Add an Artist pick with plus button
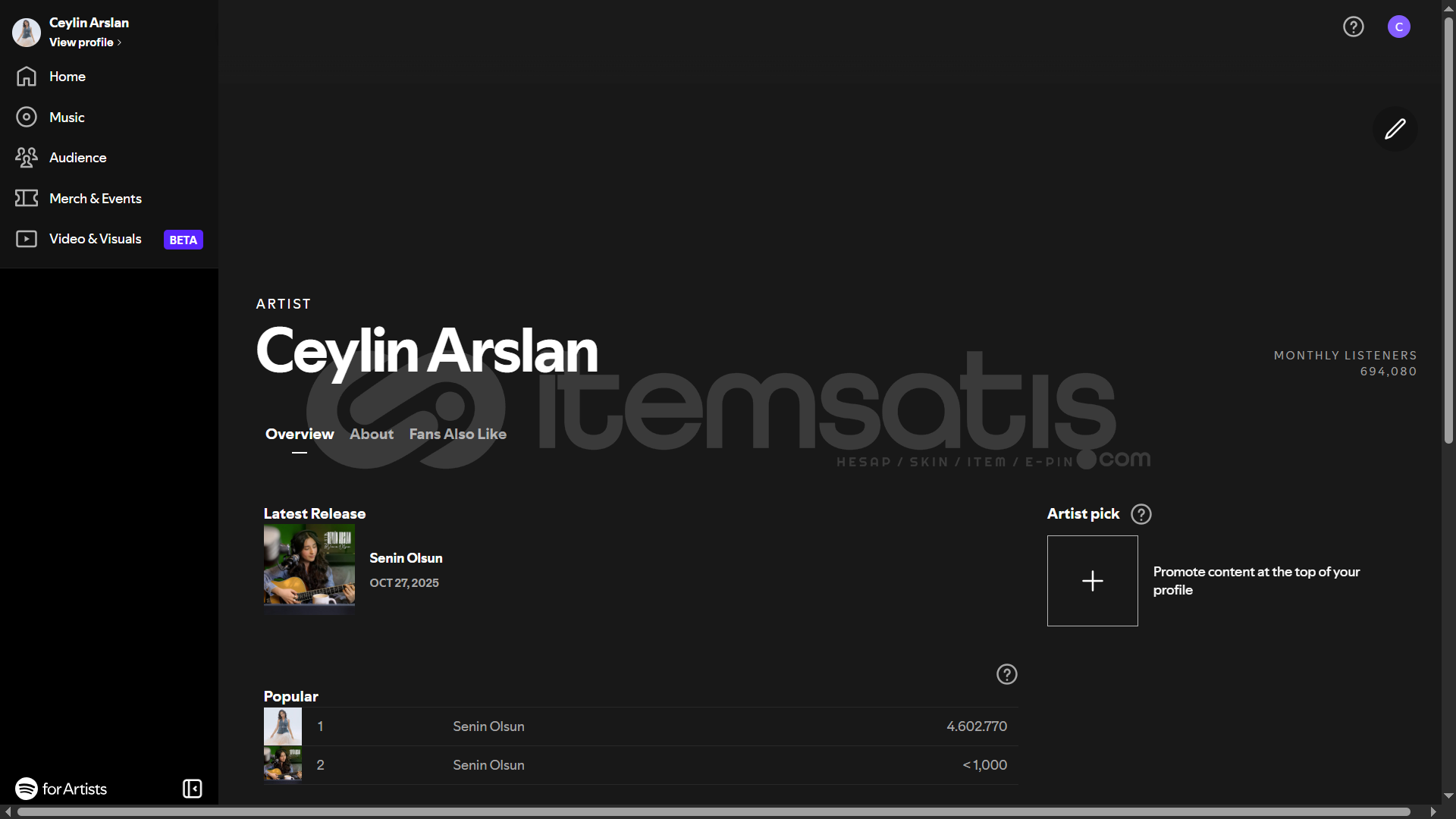Image resolution: width=1456 pixels, height=819 pixels. tap(1092, 581)
